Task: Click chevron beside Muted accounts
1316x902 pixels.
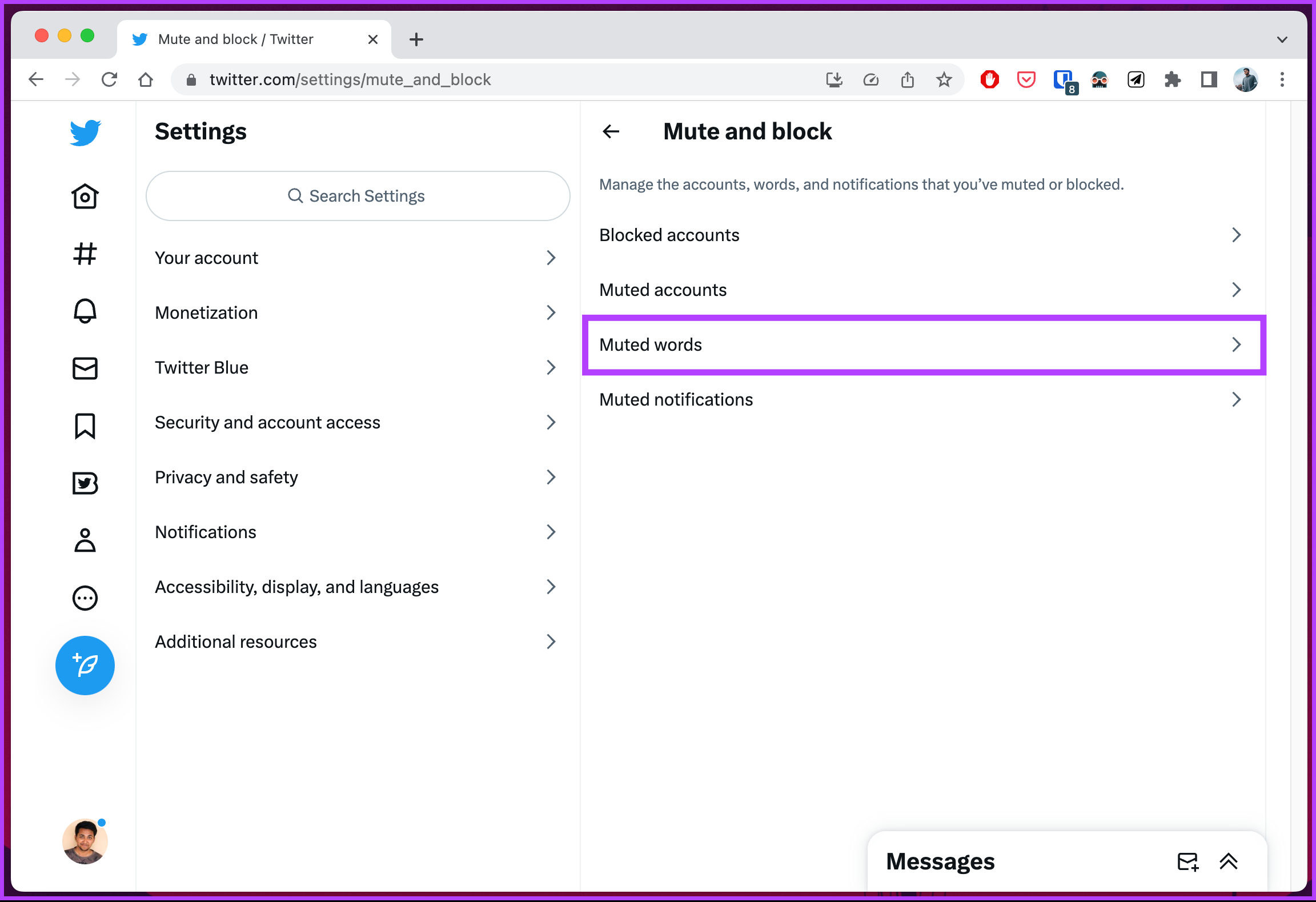Action: click(1237, 290)
